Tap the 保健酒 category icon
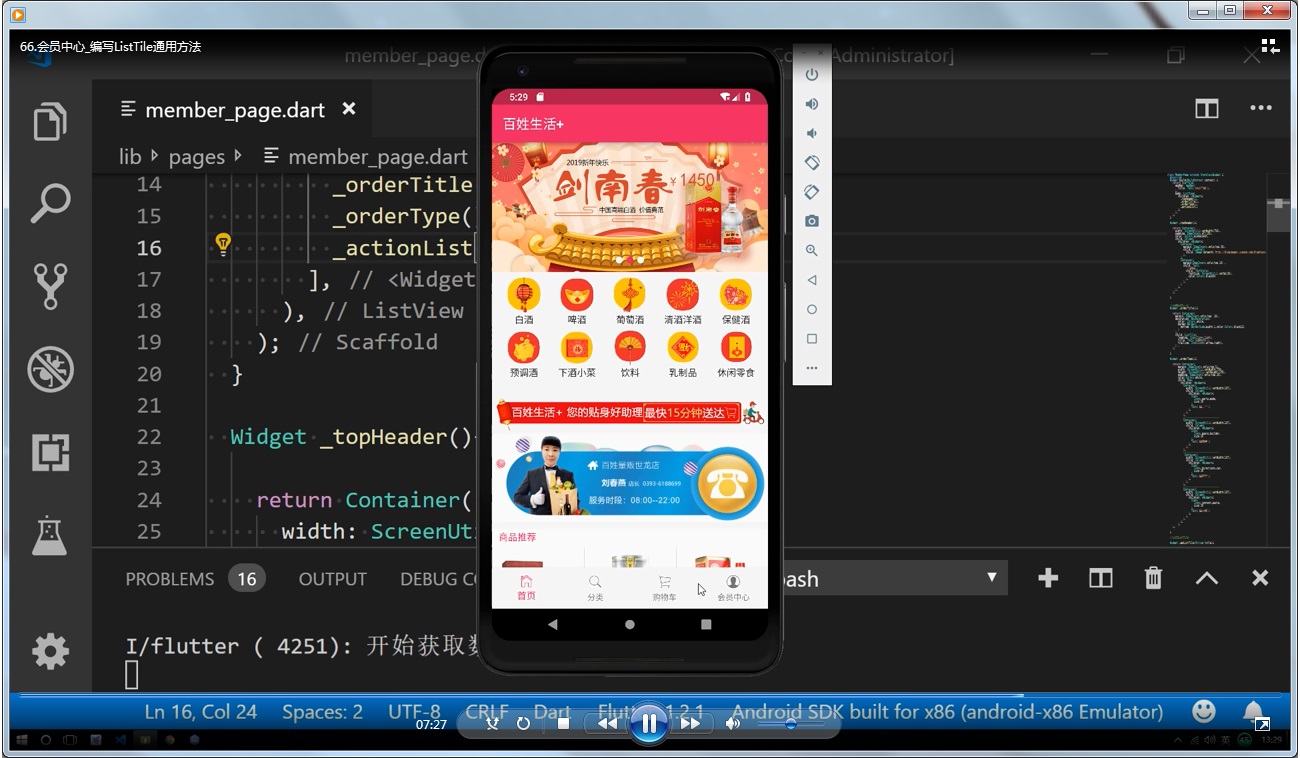Screen dimensions: 1300x758 [x=736, y=295]
